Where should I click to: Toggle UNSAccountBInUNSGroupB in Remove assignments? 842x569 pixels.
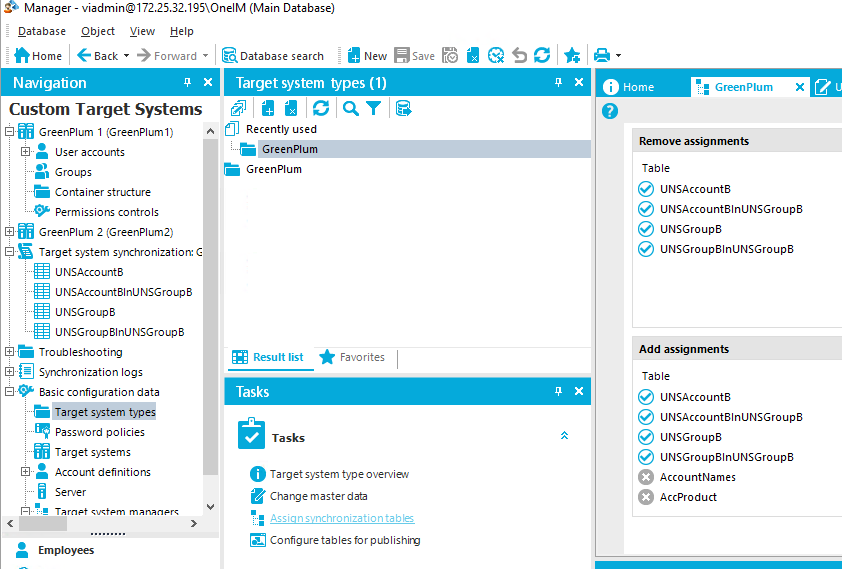[x=646, y=209]
